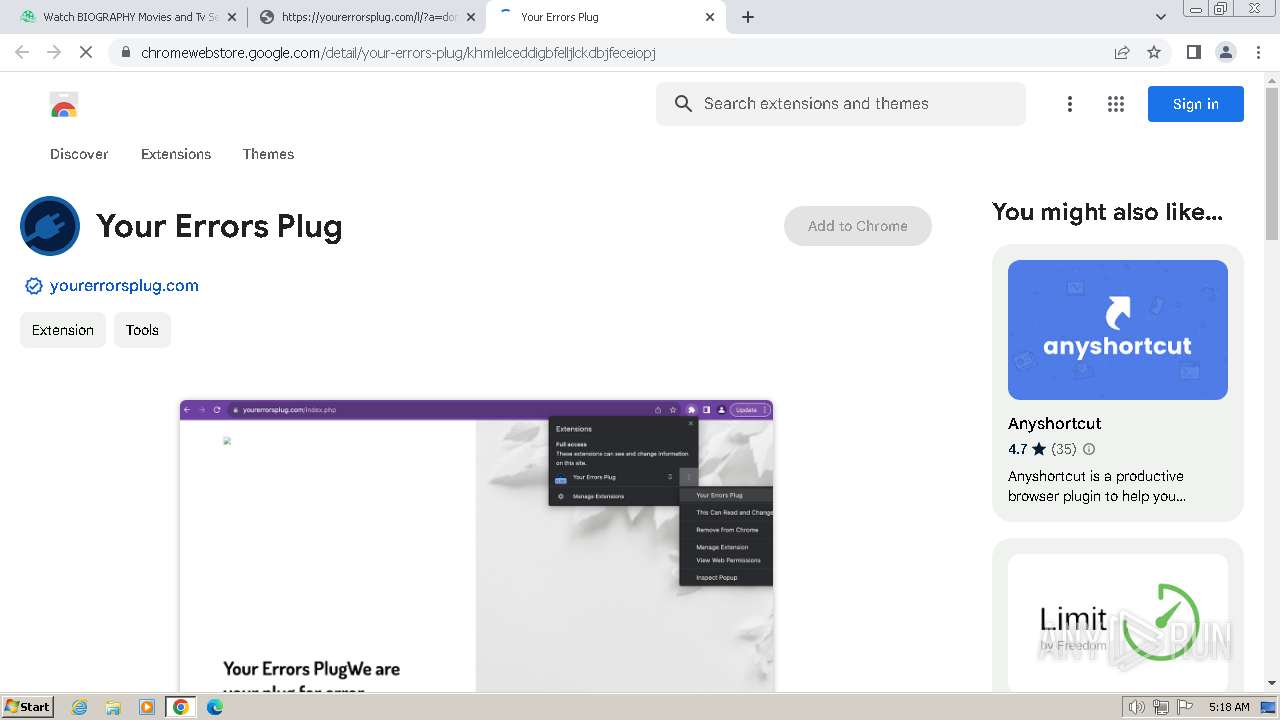
Task: Click the Sign in button
Action: (x=1196, y=104)
